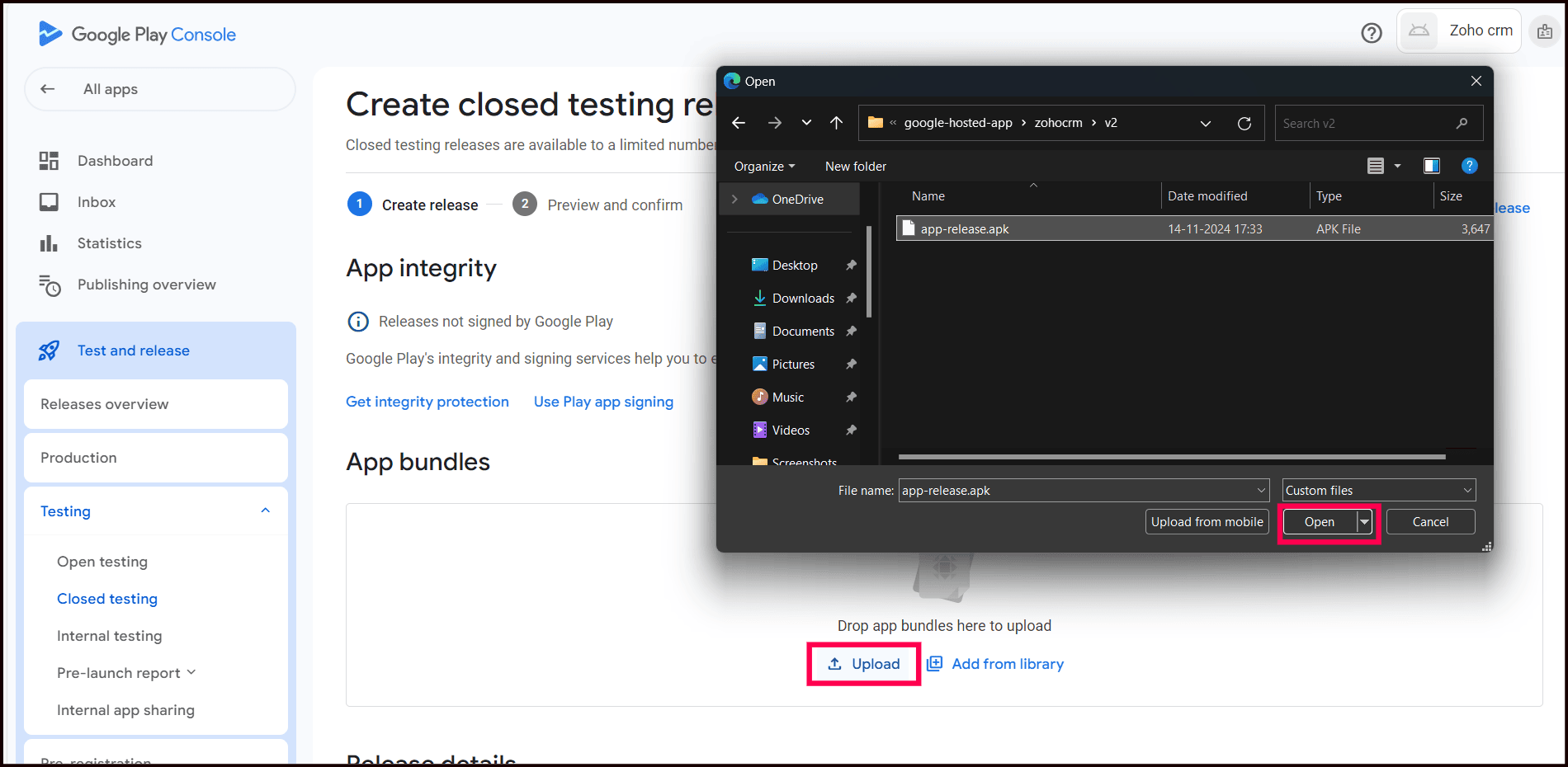
Task: Go forward in the Open dialog
Action: [x=774, y=123]
